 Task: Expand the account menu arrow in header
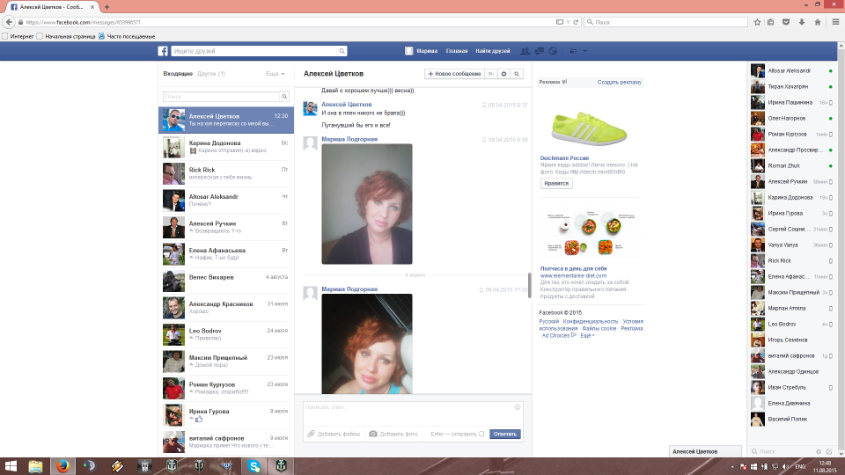pos(585,51)
